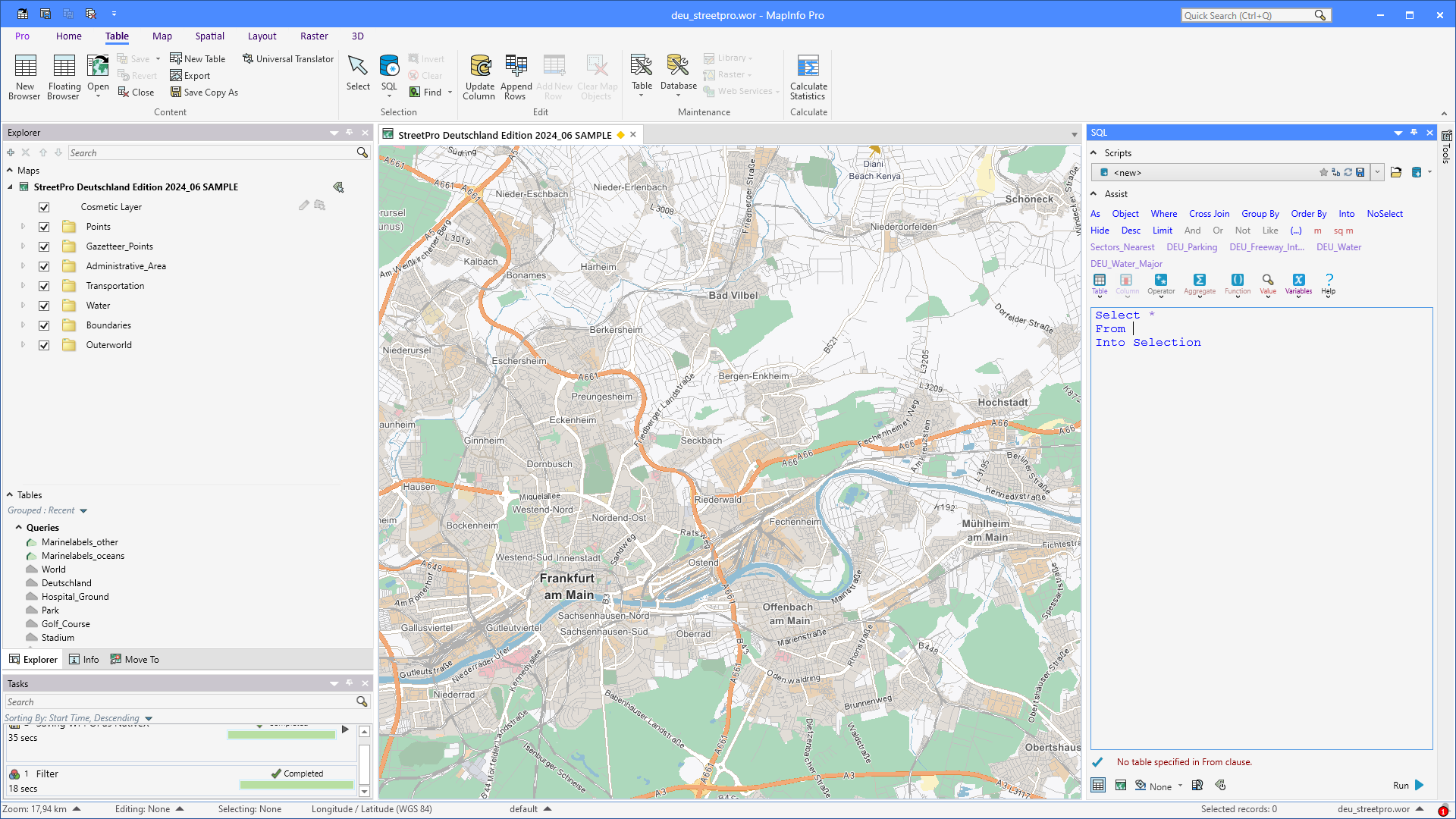Insert an Operator in the SQL assist panel

tap(1161, 284)
